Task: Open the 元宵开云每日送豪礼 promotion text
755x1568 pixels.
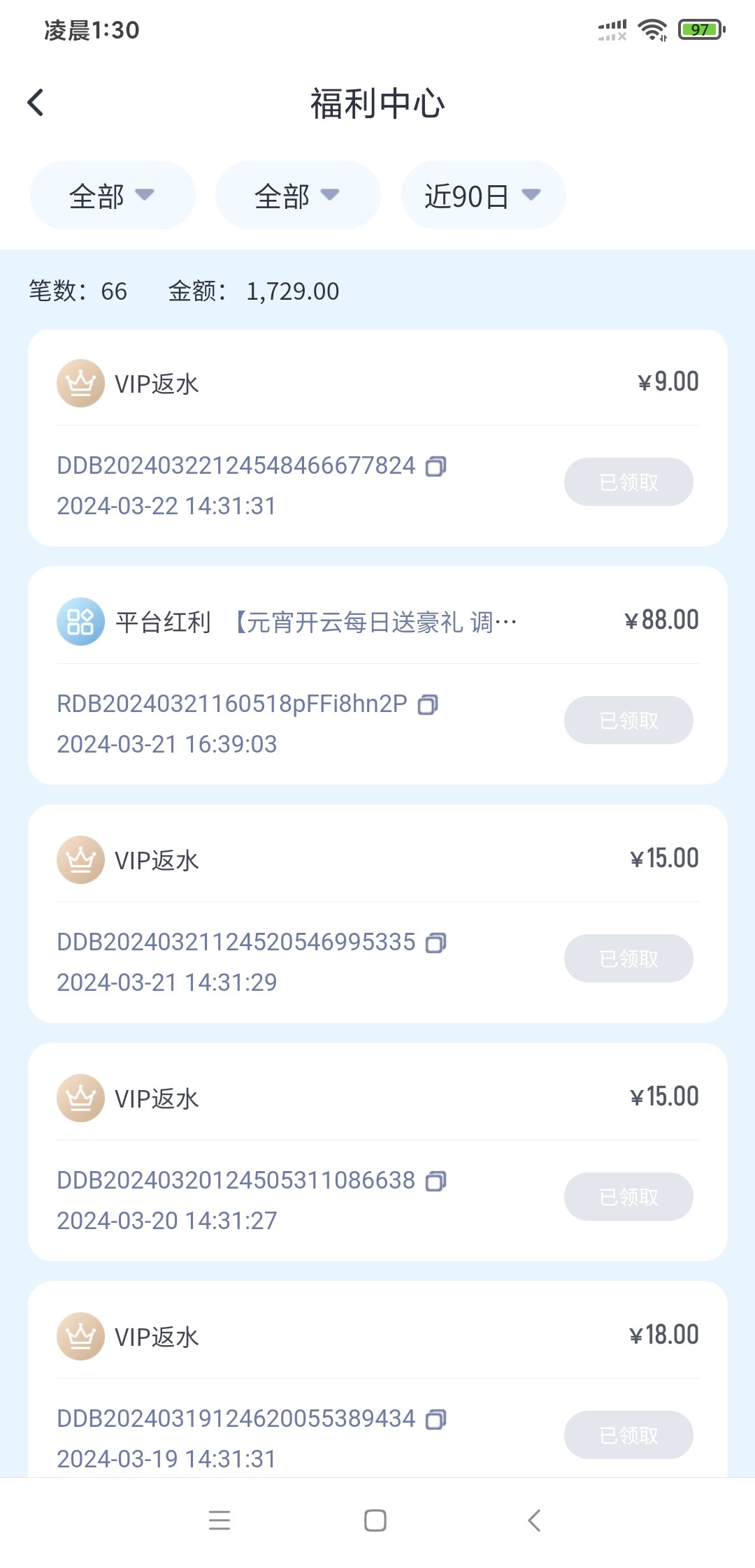Action: (375, 622)
